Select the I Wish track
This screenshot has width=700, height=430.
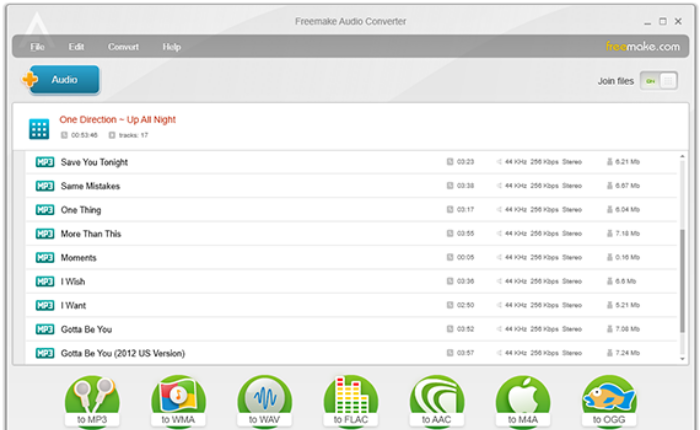tap(352, 281)
